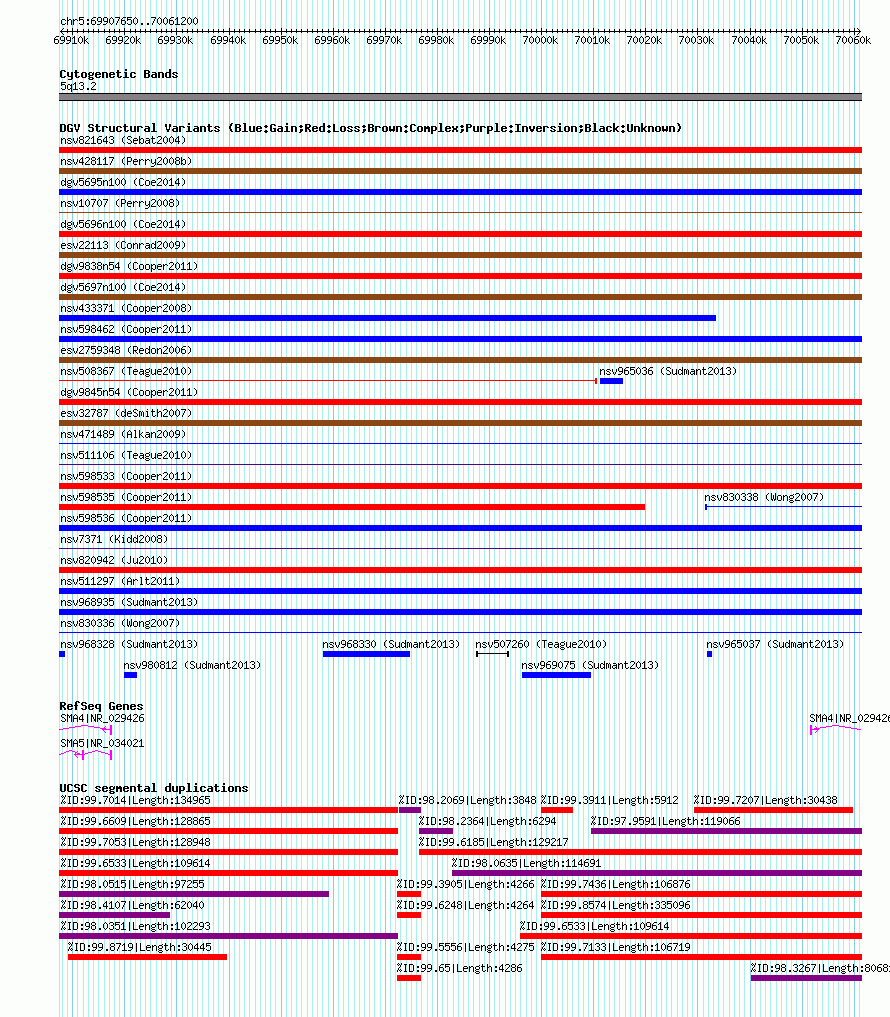Select the nsv428117 (Perry2008b) variant label
890x1017 pixels.
pos(126,161)
